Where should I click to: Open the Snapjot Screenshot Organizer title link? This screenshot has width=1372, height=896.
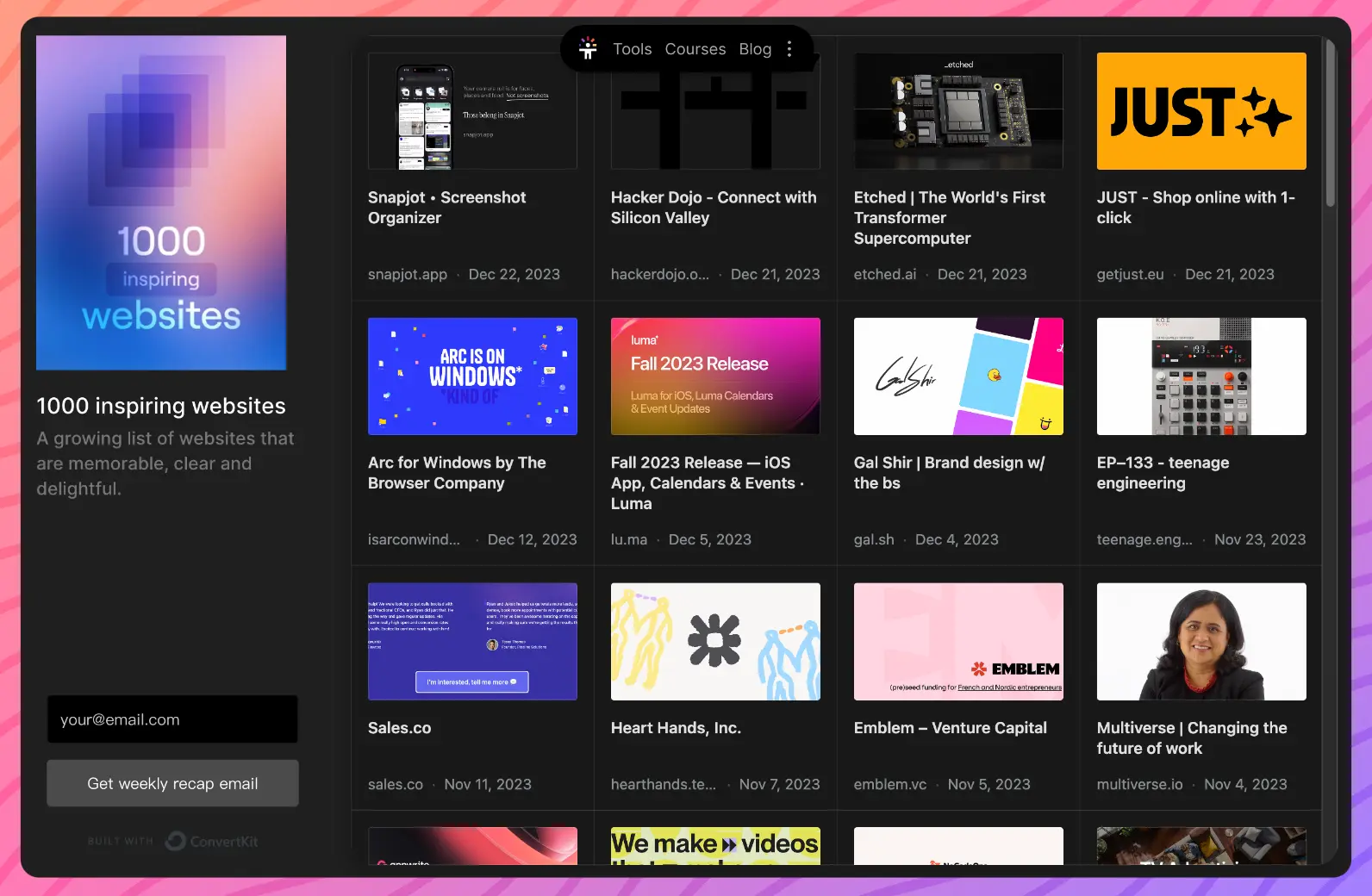point(446,208)
